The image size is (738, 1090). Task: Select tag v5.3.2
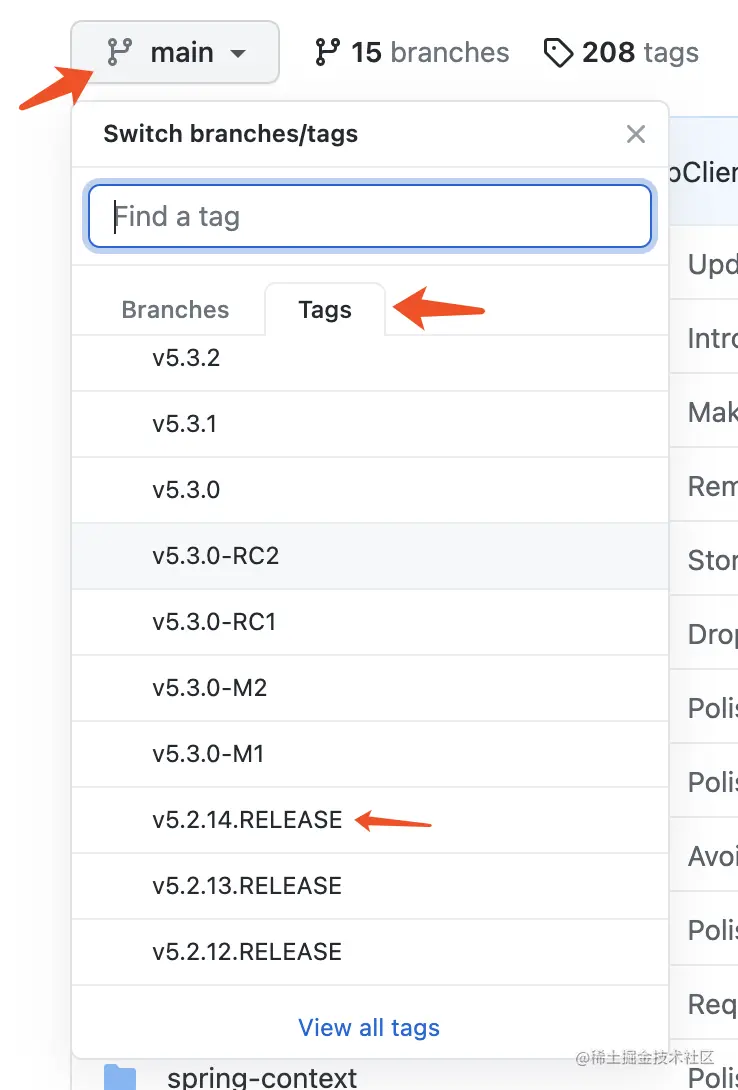186,358
